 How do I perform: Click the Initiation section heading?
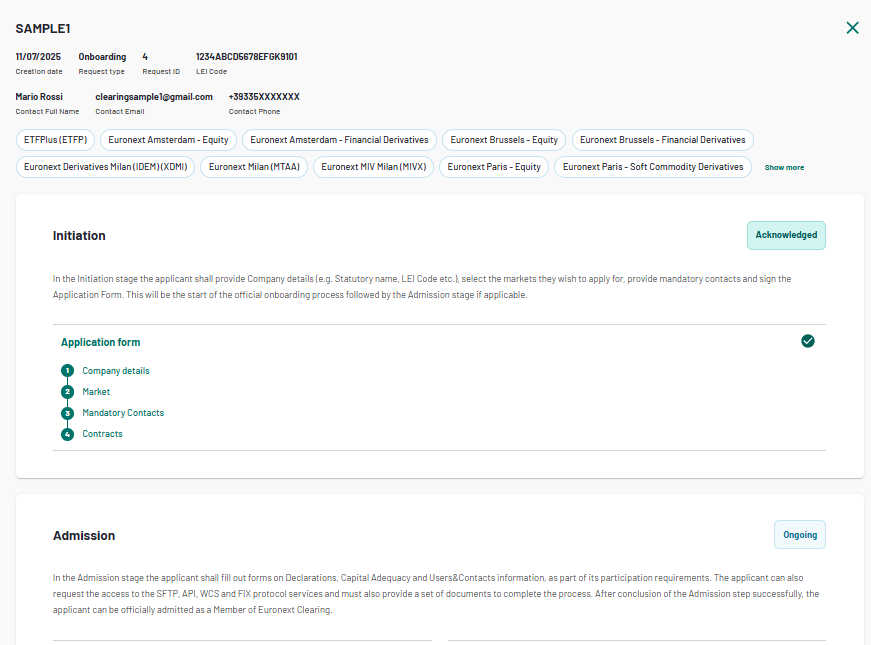click(79, 236)
